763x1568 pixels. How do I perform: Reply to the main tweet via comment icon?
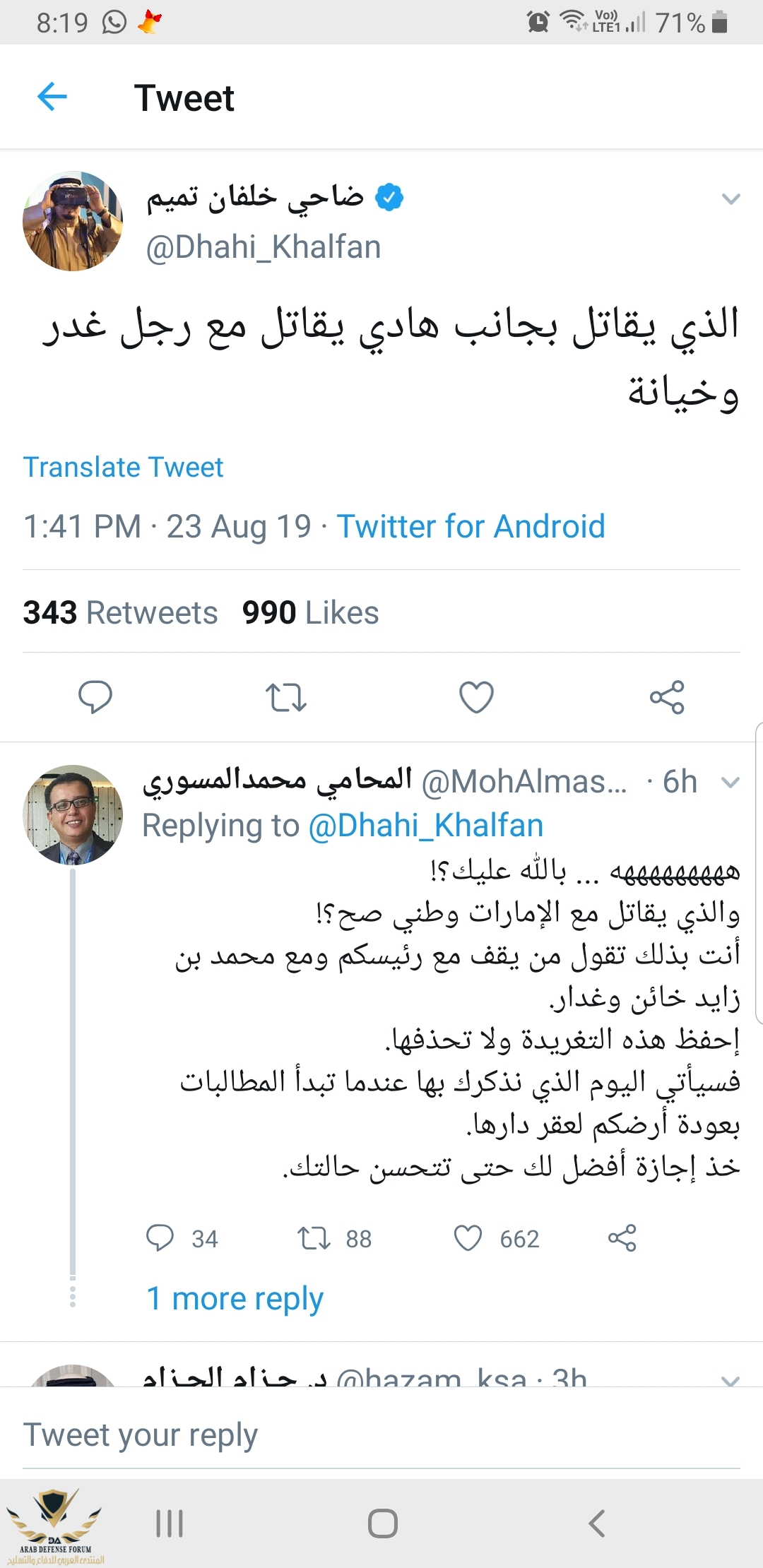(95, 697)
